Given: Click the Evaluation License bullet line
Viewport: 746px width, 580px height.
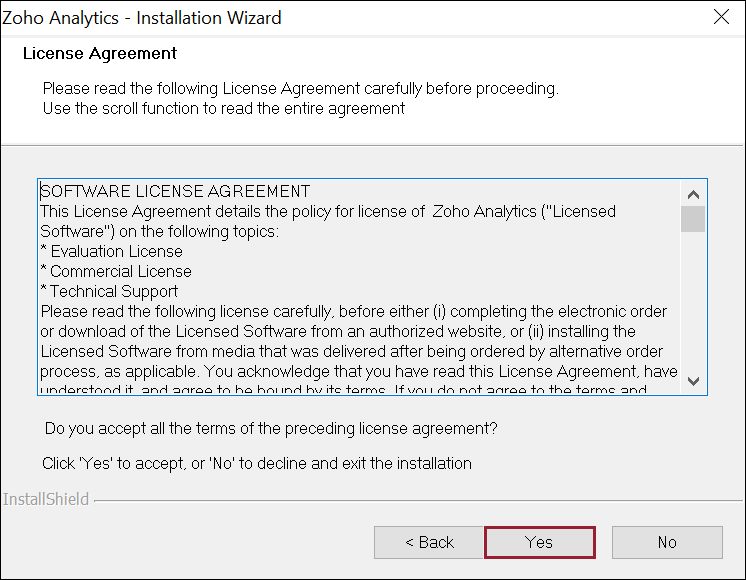Looking at the screenshot, I should [x=111, y=251].
